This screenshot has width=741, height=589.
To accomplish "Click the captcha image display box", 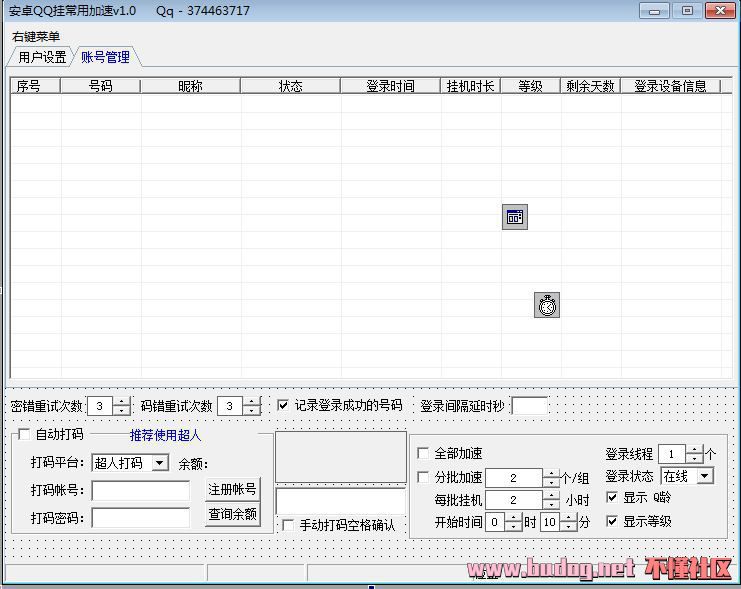I will pyautogui.click(x=341, y=457).
